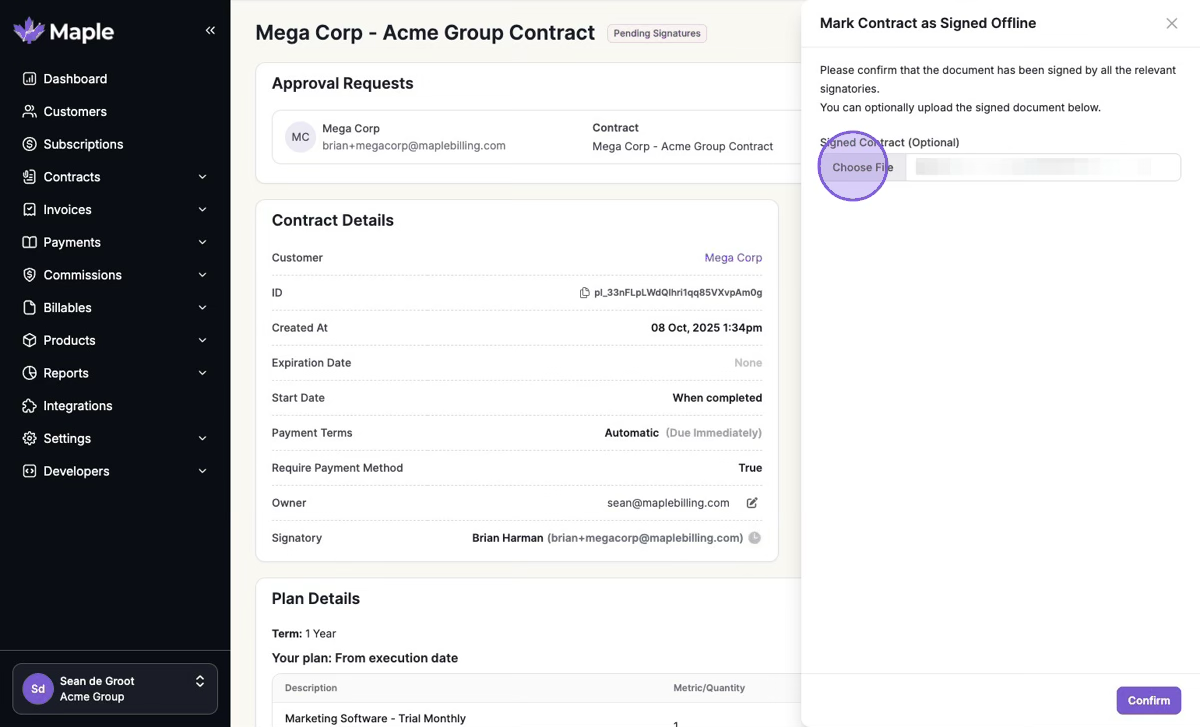Screen dimensions: 1200x727
Task: Open the Mega Corp customer link
Action: tap(733, 258)
